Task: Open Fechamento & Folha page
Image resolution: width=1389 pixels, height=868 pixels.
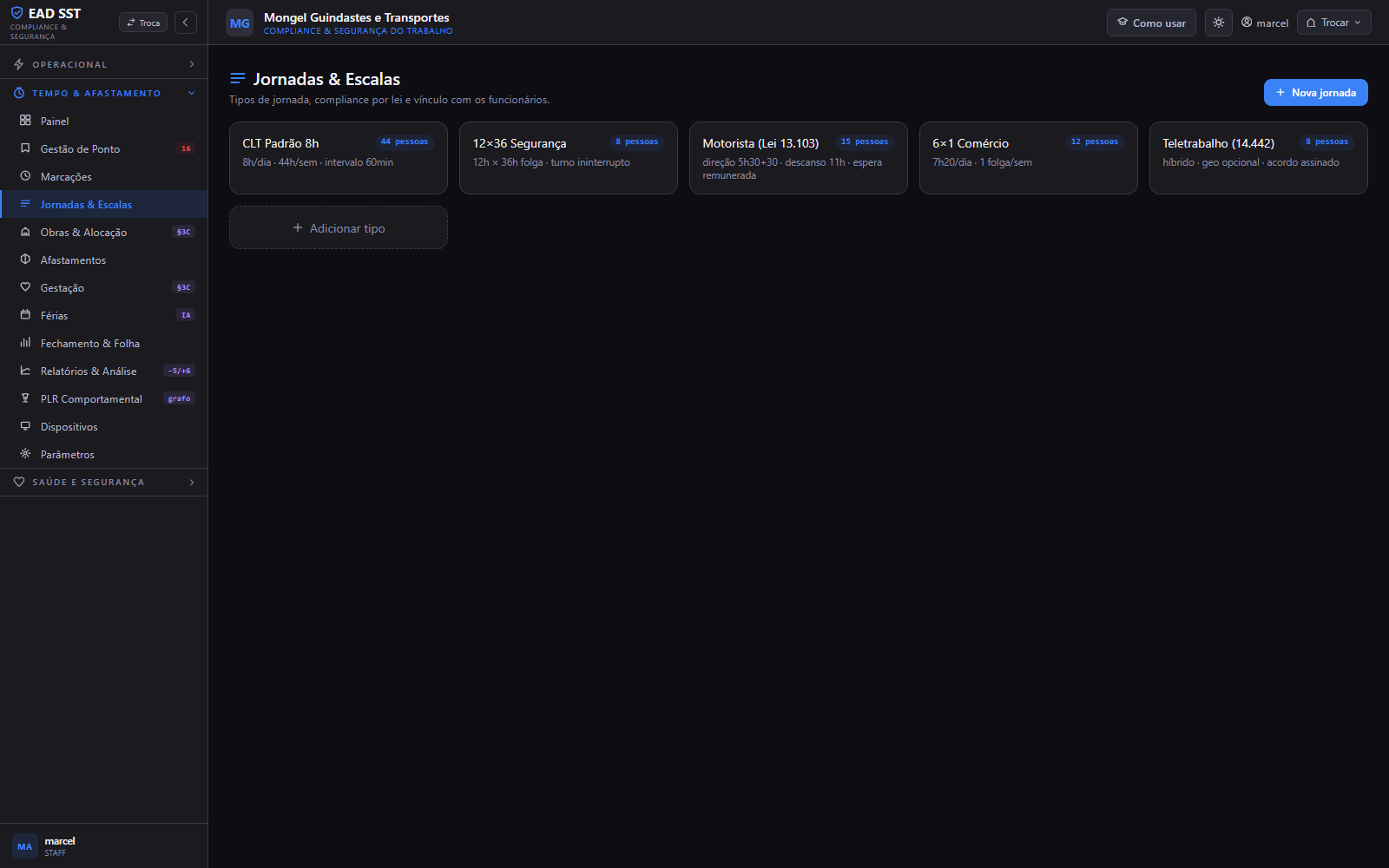Action: click(x=104, y=343)
